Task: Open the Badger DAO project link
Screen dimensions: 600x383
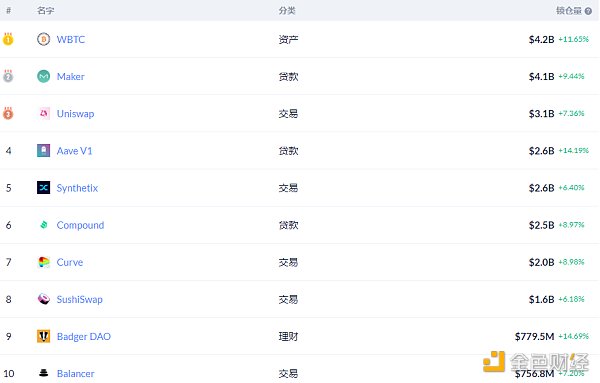Action: pos(84,337)
